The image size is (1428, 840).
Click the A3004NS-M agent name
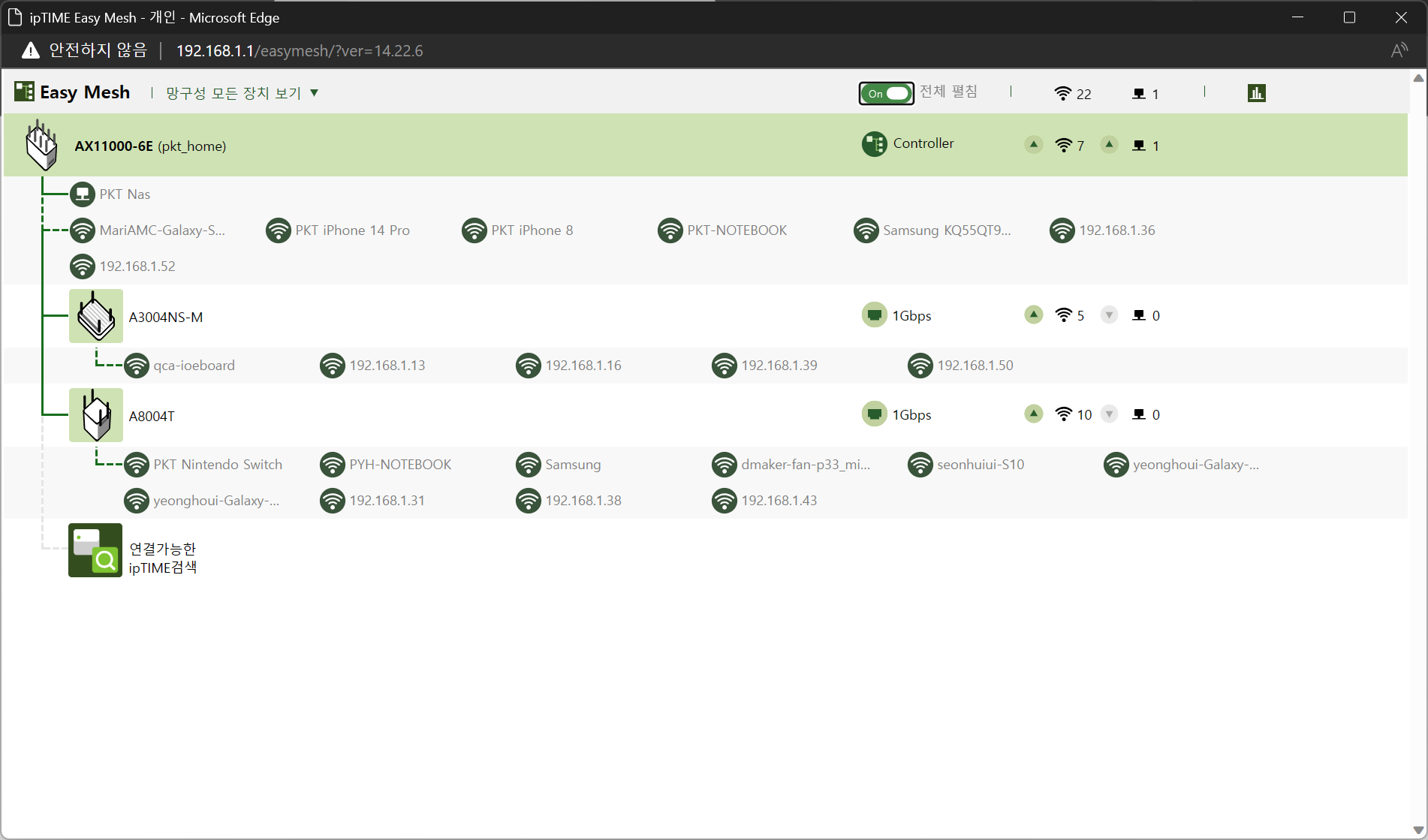(166, 318)
